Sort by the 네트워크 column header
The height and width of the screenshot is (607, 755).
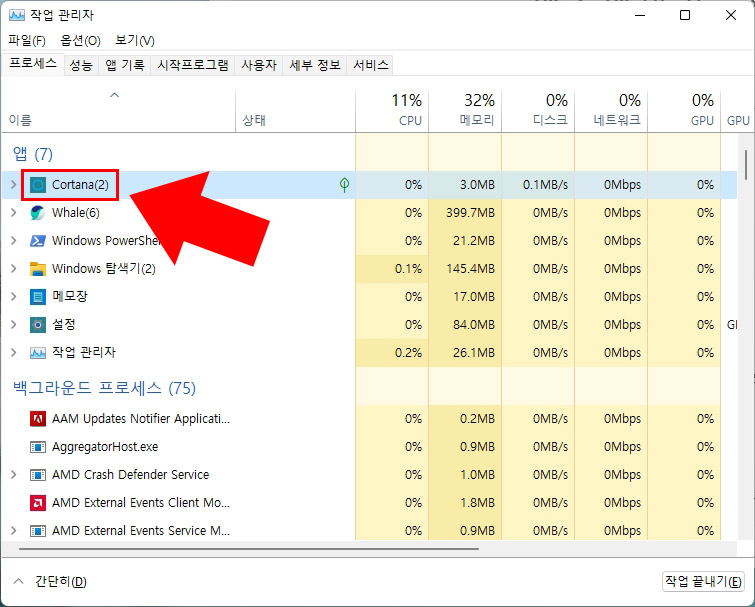612,112
